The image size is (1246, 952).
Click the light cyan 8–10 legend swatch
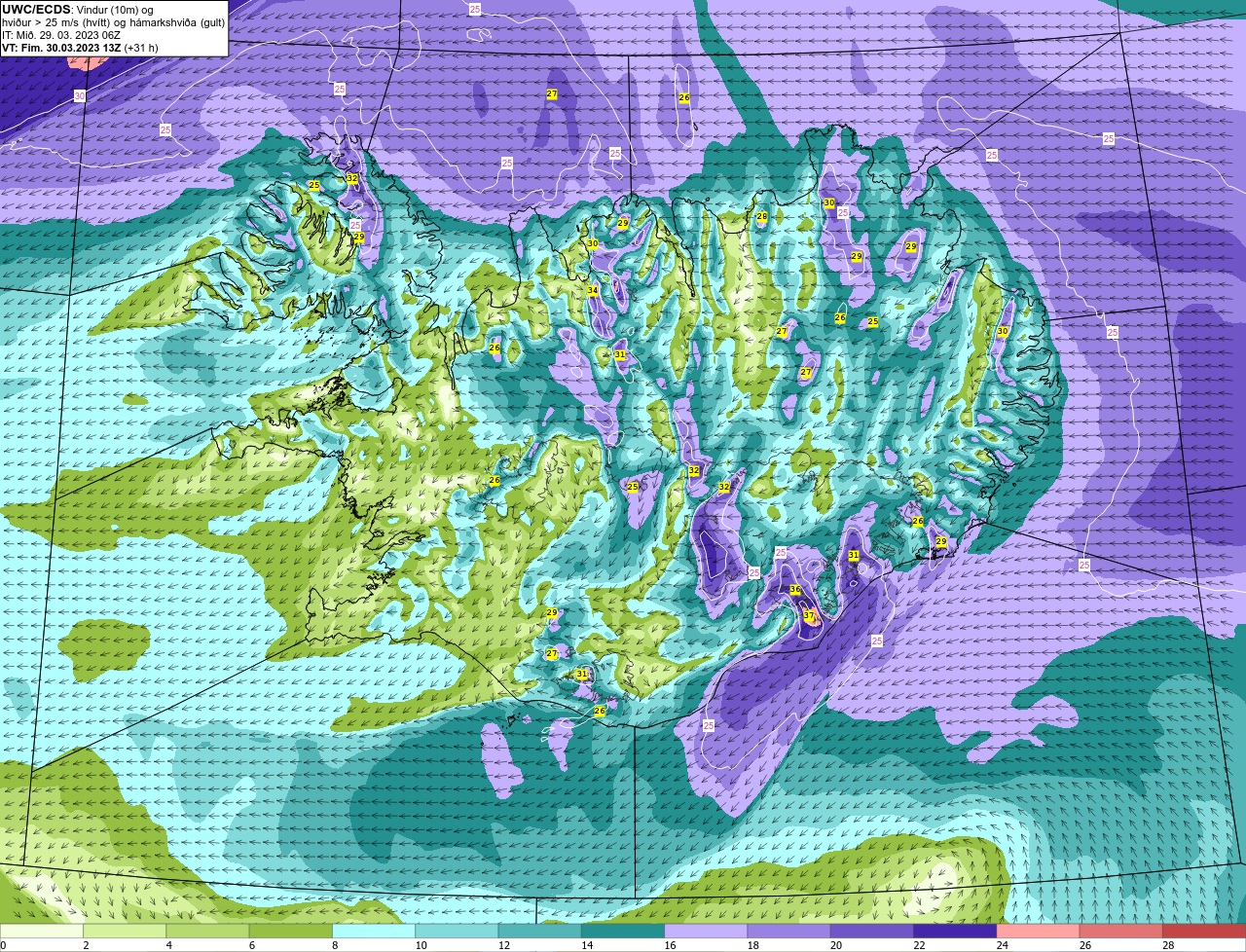pos(375,931)
